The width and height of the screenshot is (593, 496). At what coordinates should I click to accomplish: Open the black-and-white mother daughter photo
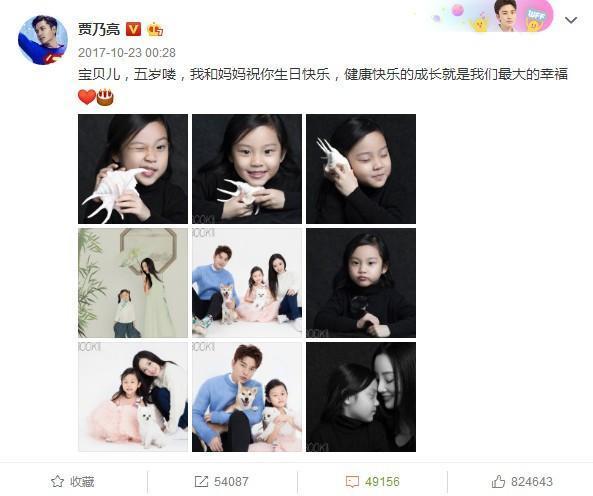(361, 397)
